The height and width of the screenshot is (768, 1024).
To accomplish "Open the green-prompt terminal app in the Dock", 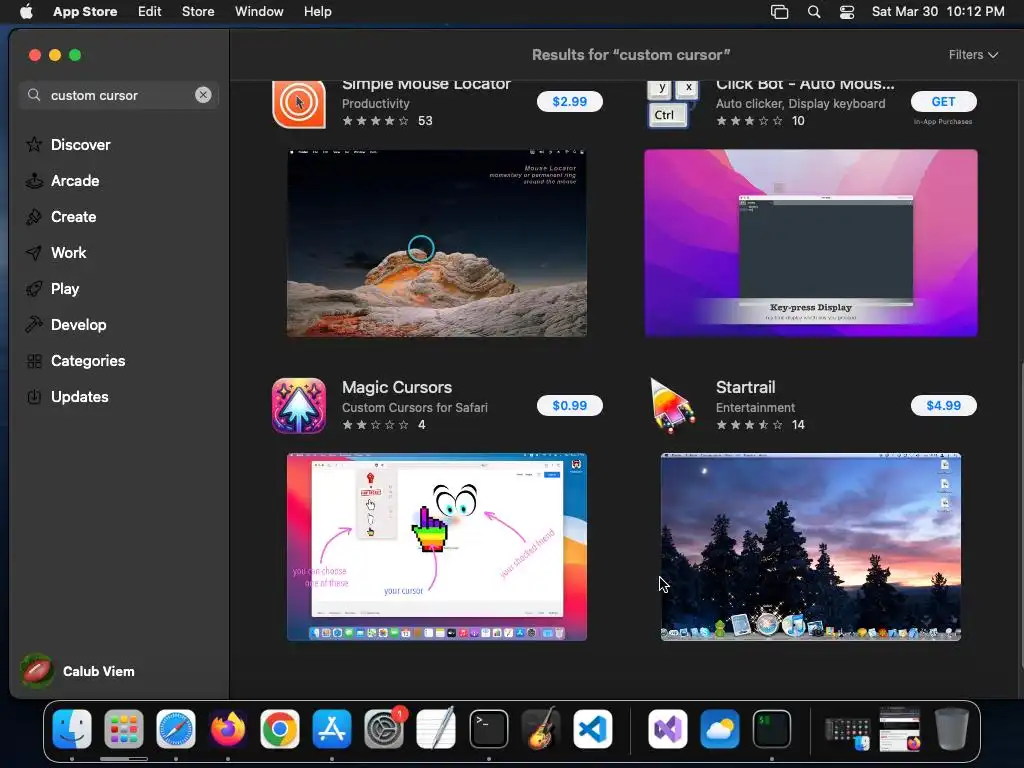I will tap(772, 729).
